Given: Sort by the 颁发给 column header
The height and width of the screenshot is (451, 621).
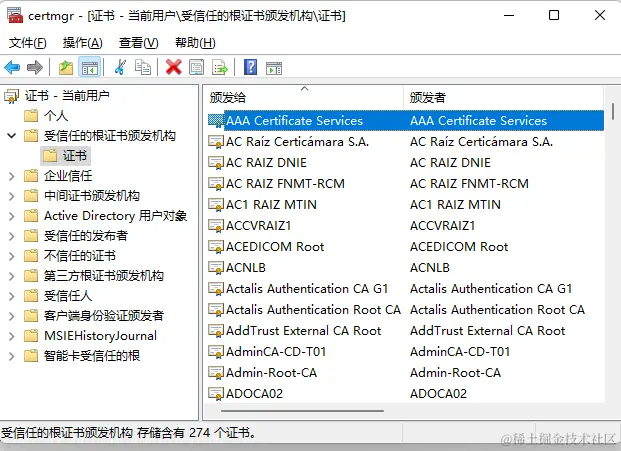Looking at the screenshot, I should (x=304, y=97).
